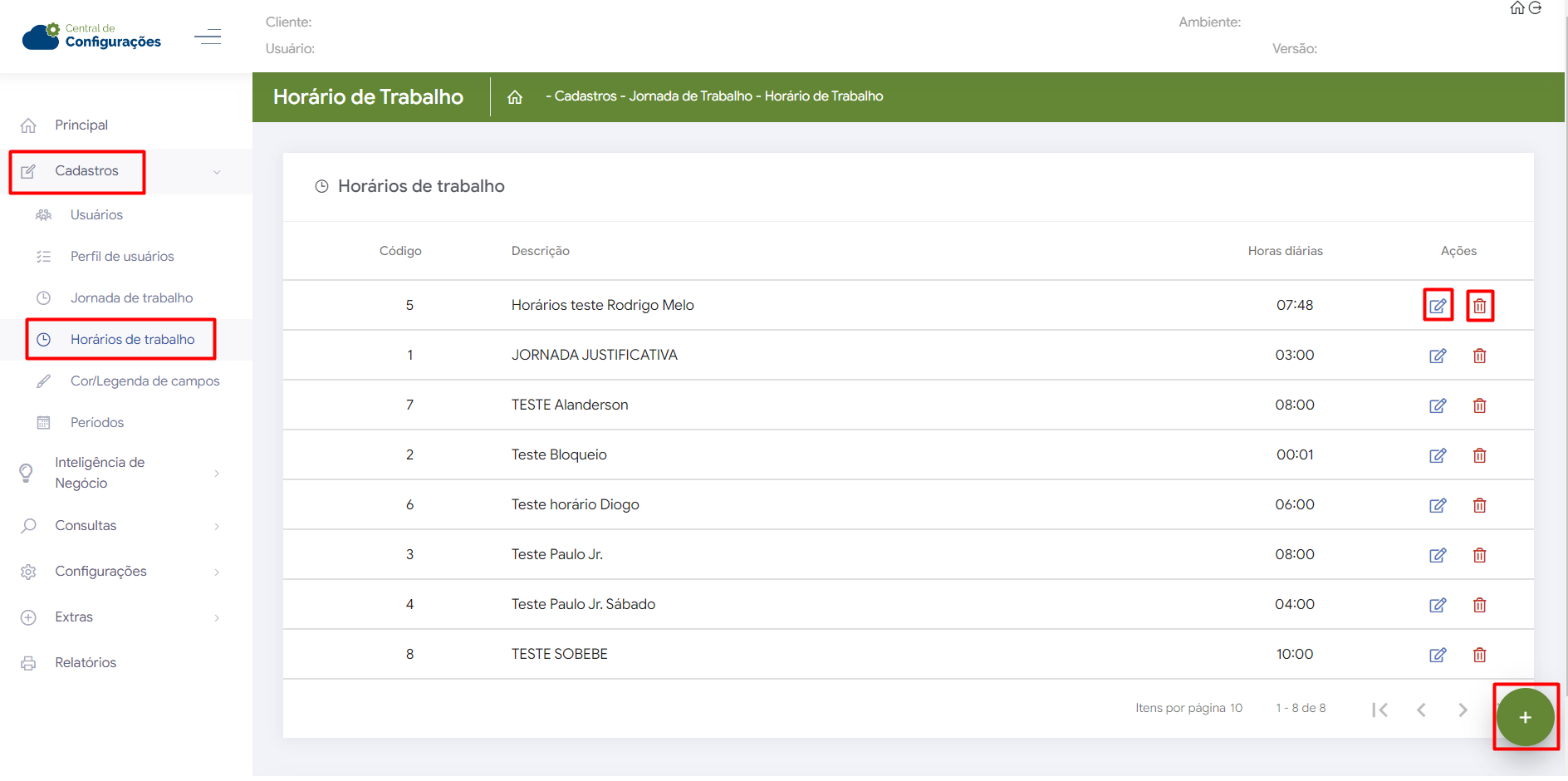
Task: Jump to first page of table
Action: coord(1379,710)
